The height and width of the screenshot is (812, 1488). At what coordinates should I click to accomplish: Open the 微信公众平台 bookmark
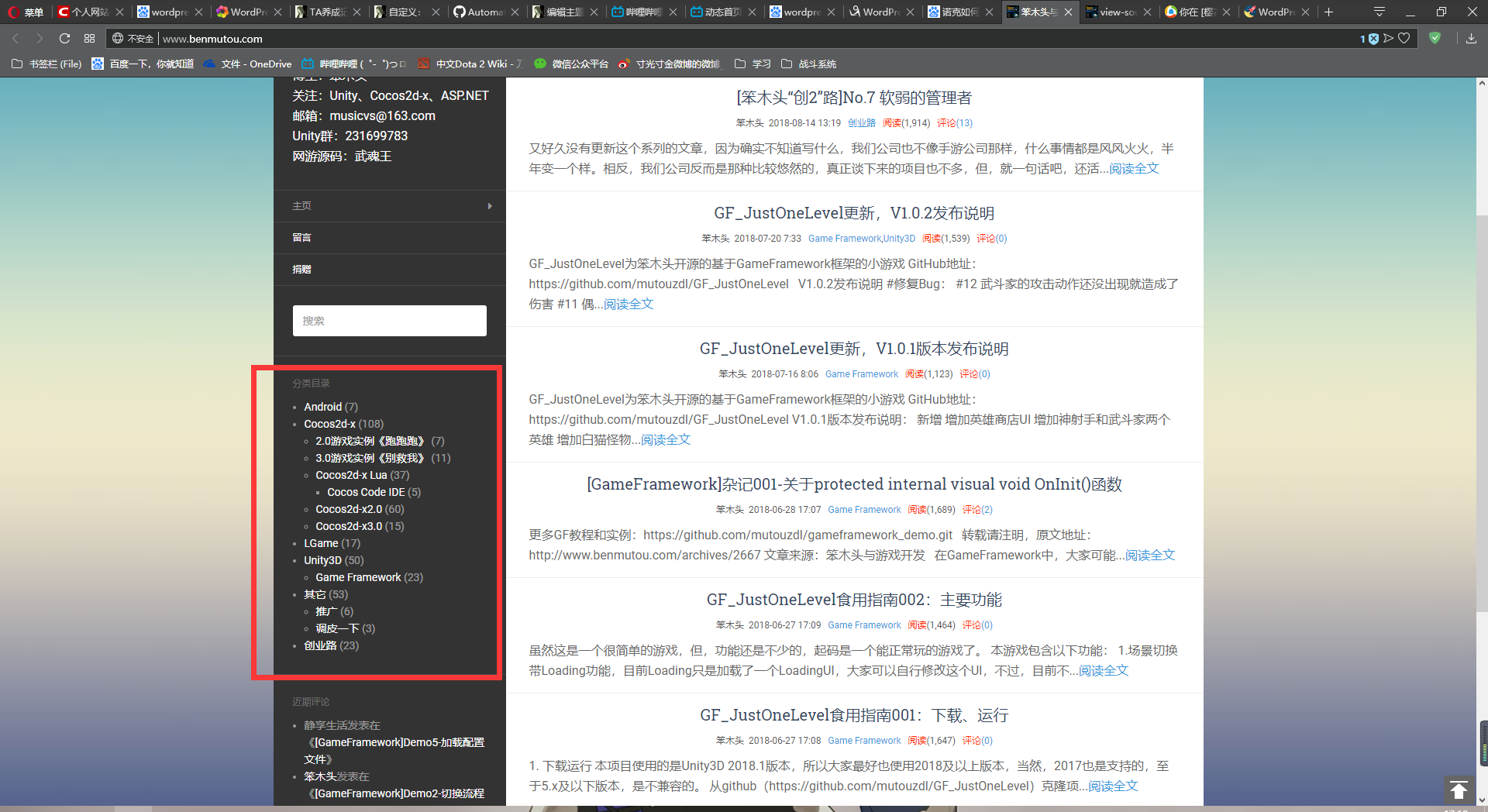pyautogui.click(x=572, y=64)
